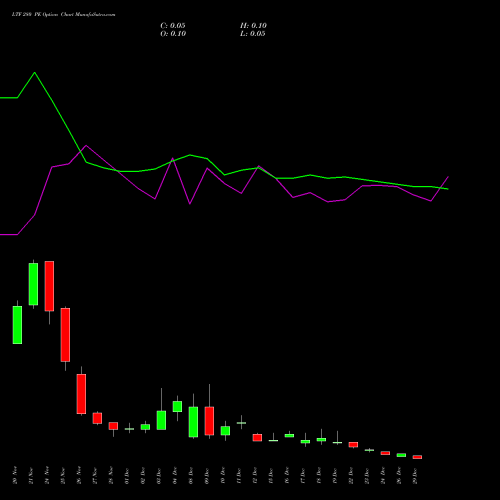This screenshot has width=500, height=500.
Task: Click the '21 Nov' date label
Action: pos(31,475)
